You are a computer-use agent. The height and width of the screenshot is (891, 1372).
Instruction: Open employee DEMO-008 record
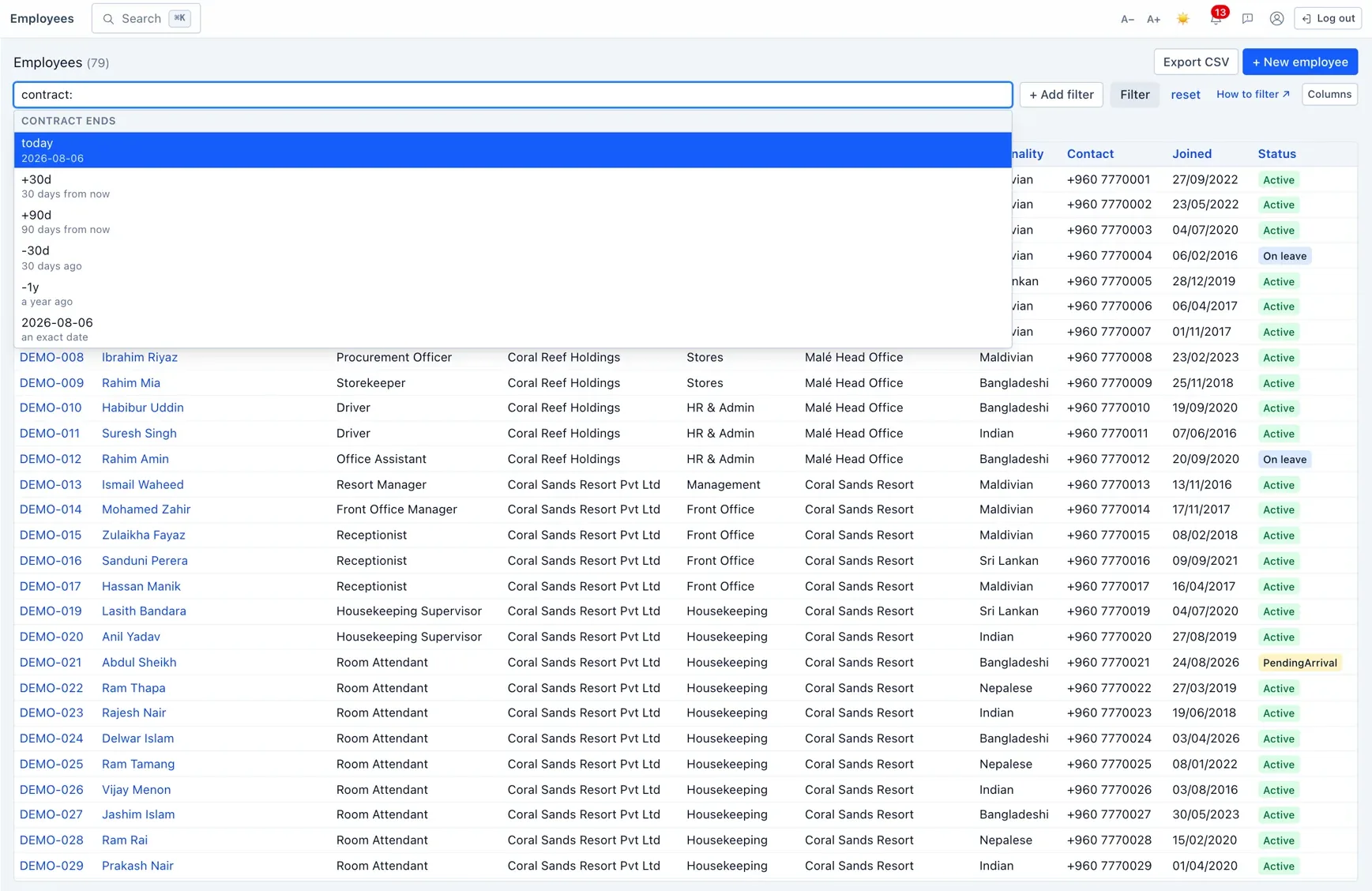(x=51, y=357)
